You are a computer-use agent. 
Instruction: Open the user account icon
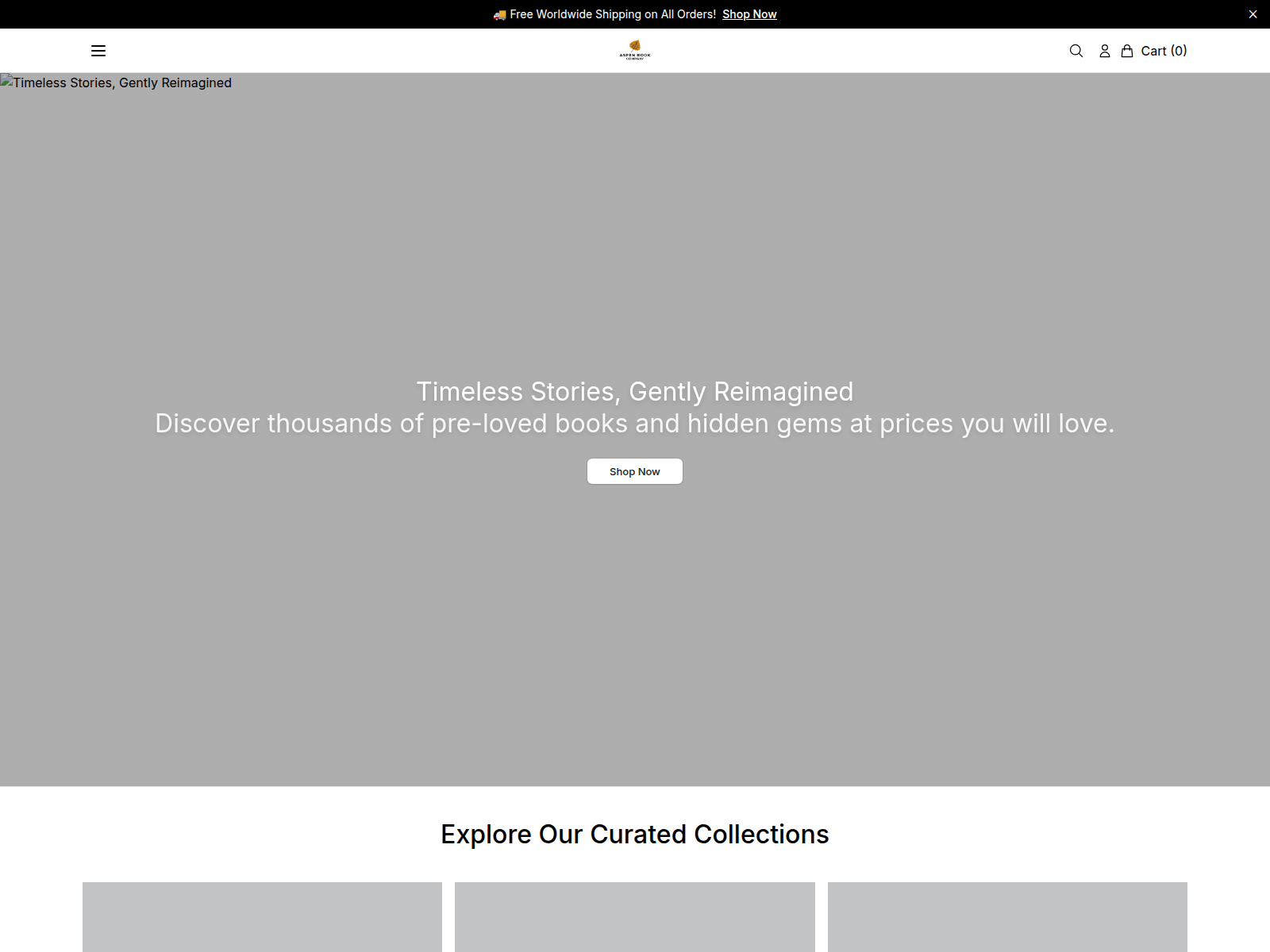click(x=1104, y=51)
